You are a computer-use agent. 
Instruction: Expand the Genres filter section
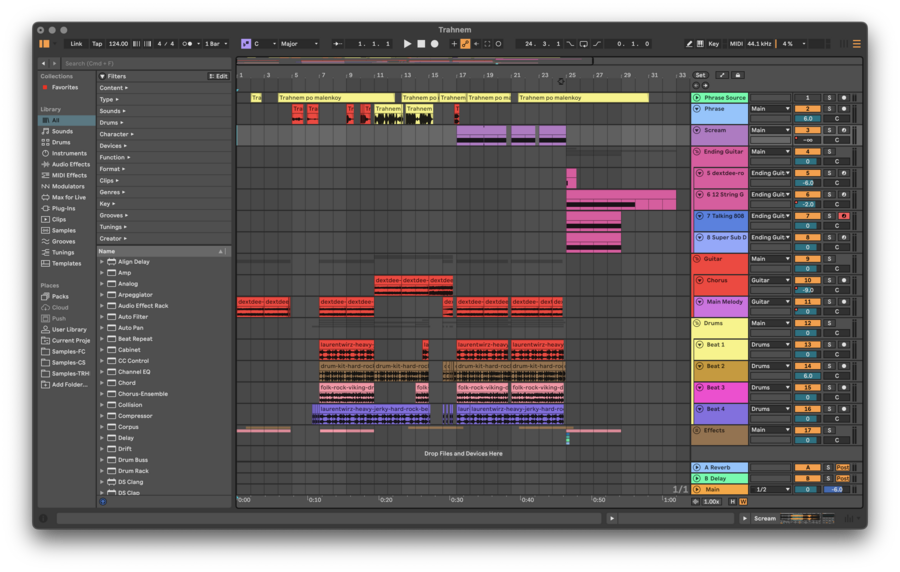(111, 192)
